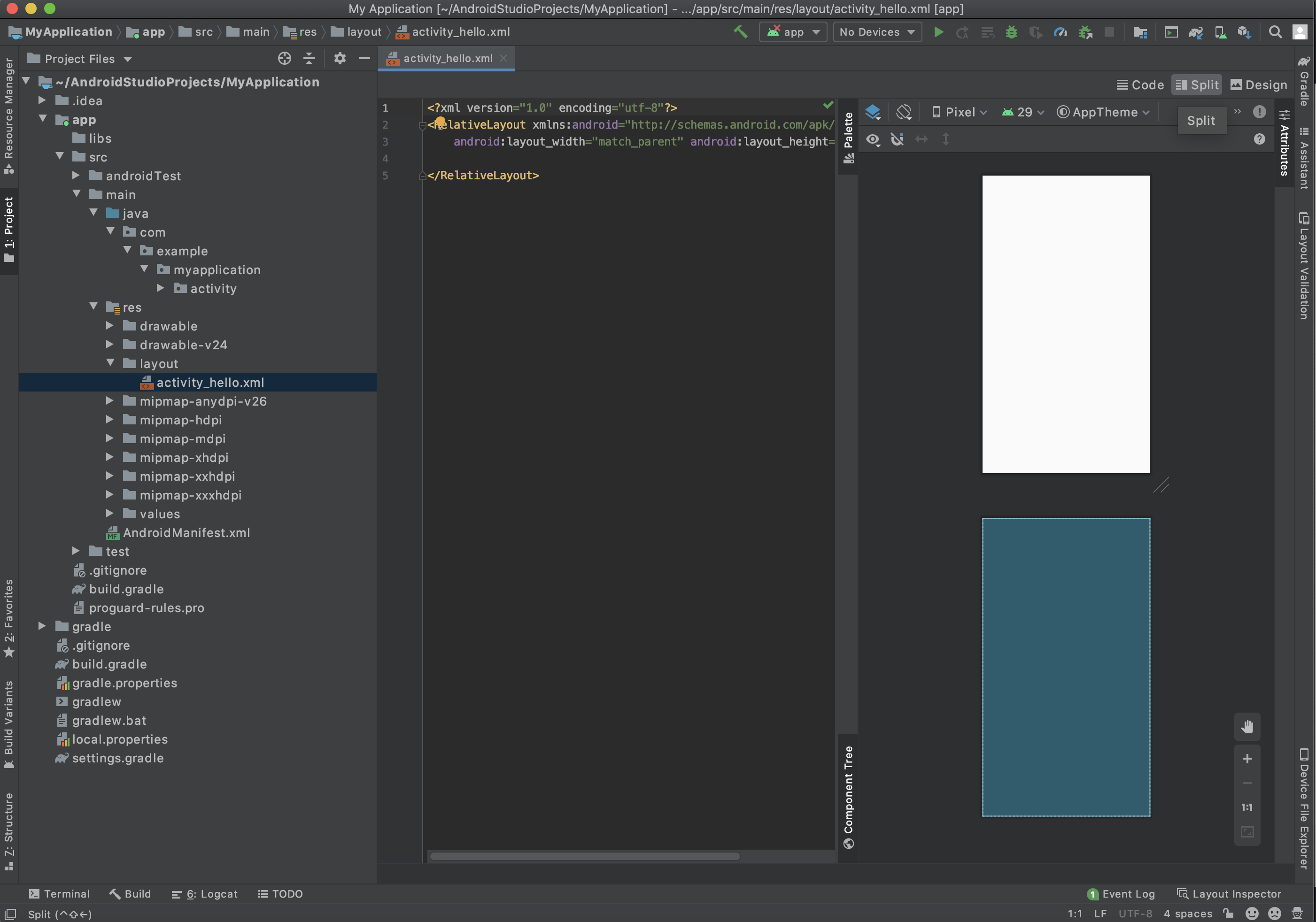Open the Logcat tool window tab
Screen dimensions: 1316x922
point(205,893)
